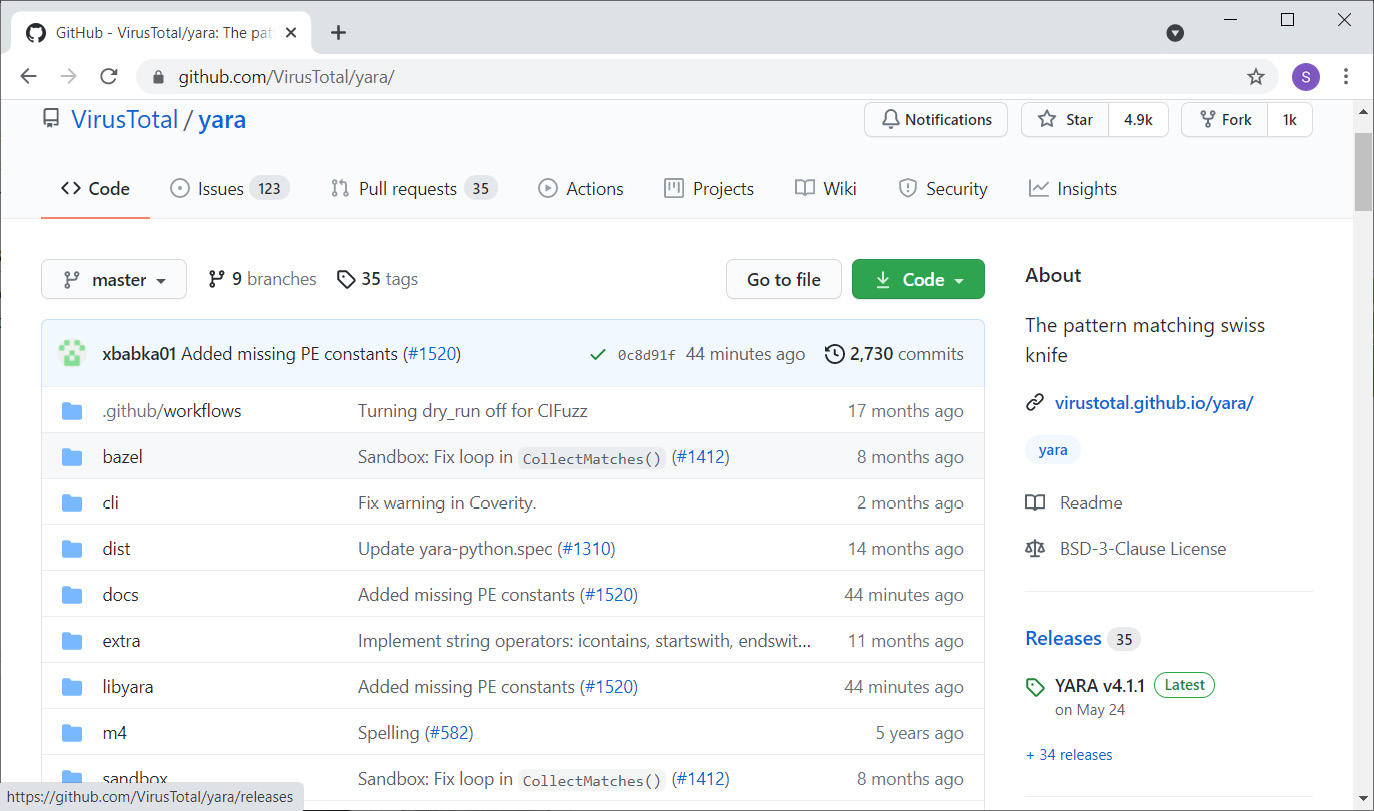This screenshot has height=811, width=1374.
Task: Click the libyara folder icon
Action: (72, 687)
